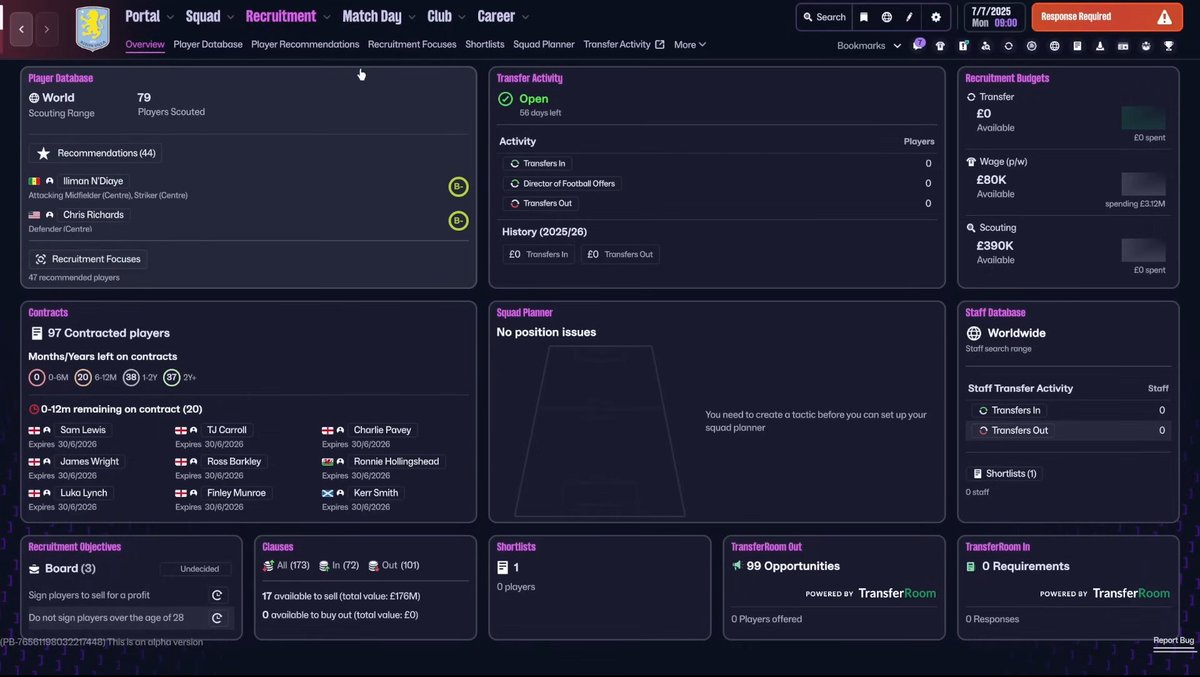1200x677 pixels.
Task: Click refresh icon beside sell for profit objective
Action: 217,595
